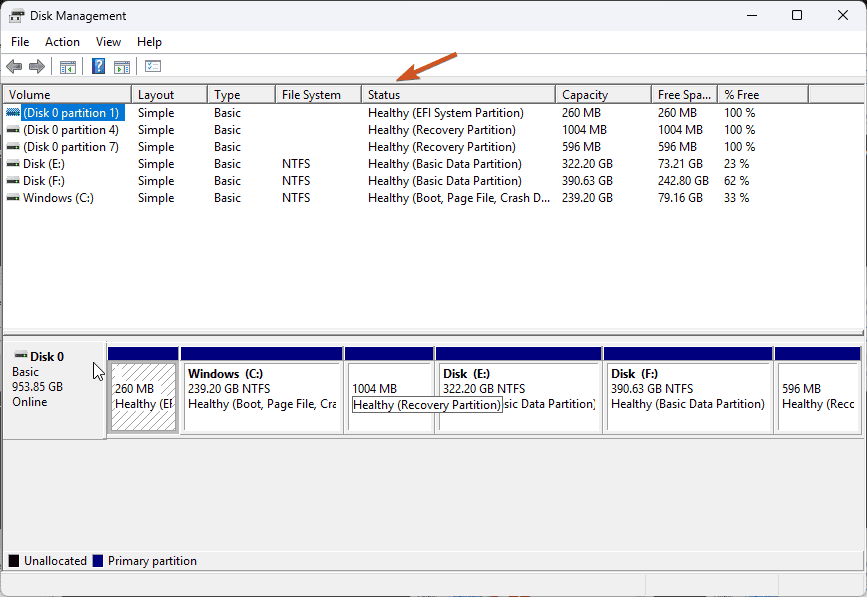This screenshot has width=867, height=597.
Task: Click the 390.63 GB capacity cell
Action: coord(587,181)
